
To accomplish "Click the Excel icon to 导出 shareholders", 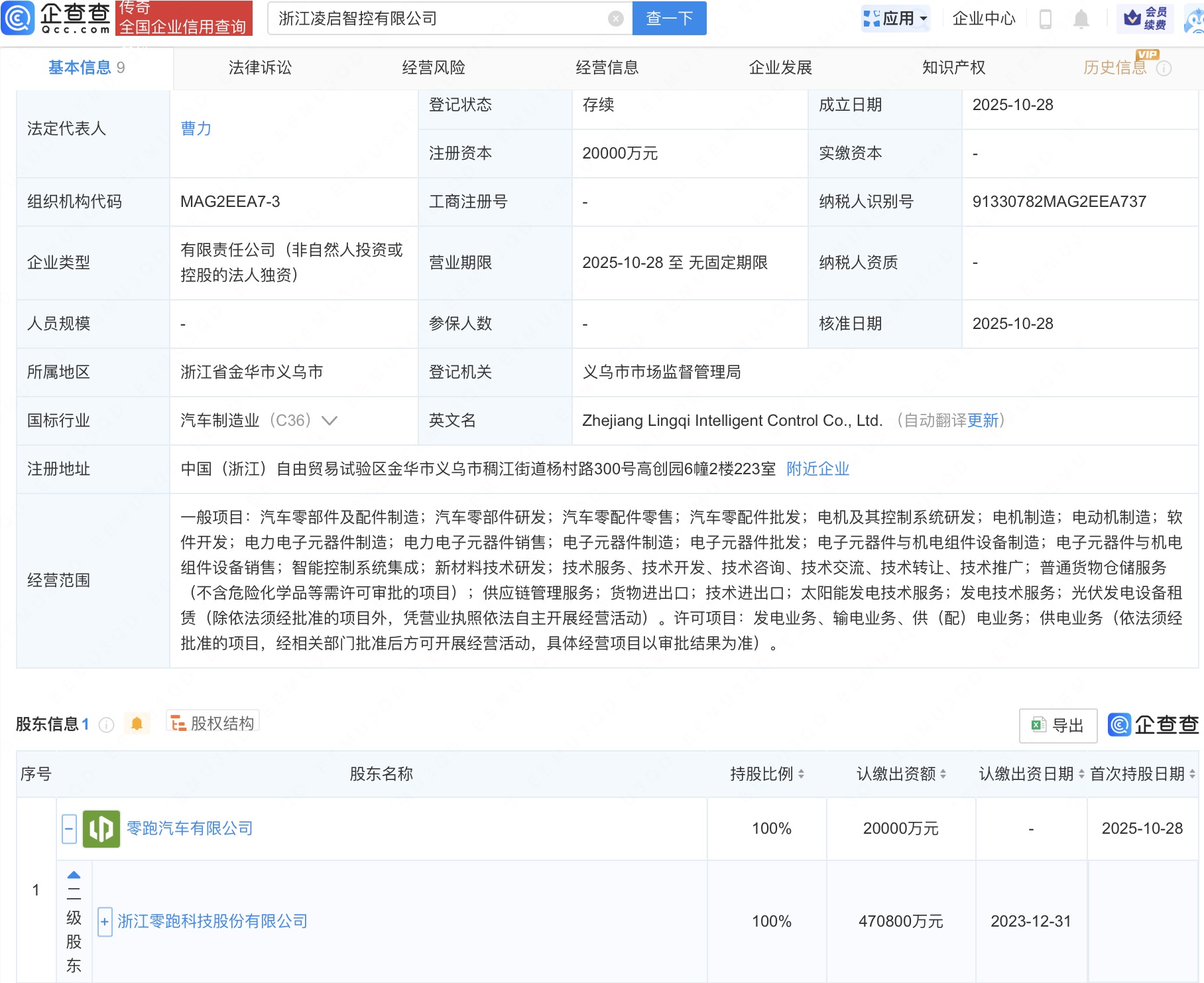I will tap(1038, 726).
